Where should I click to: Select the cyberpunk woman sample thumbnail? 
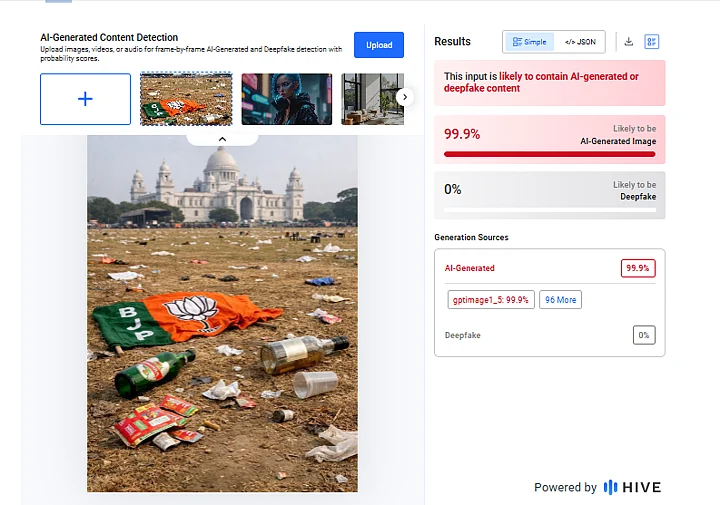click(286, 99)
